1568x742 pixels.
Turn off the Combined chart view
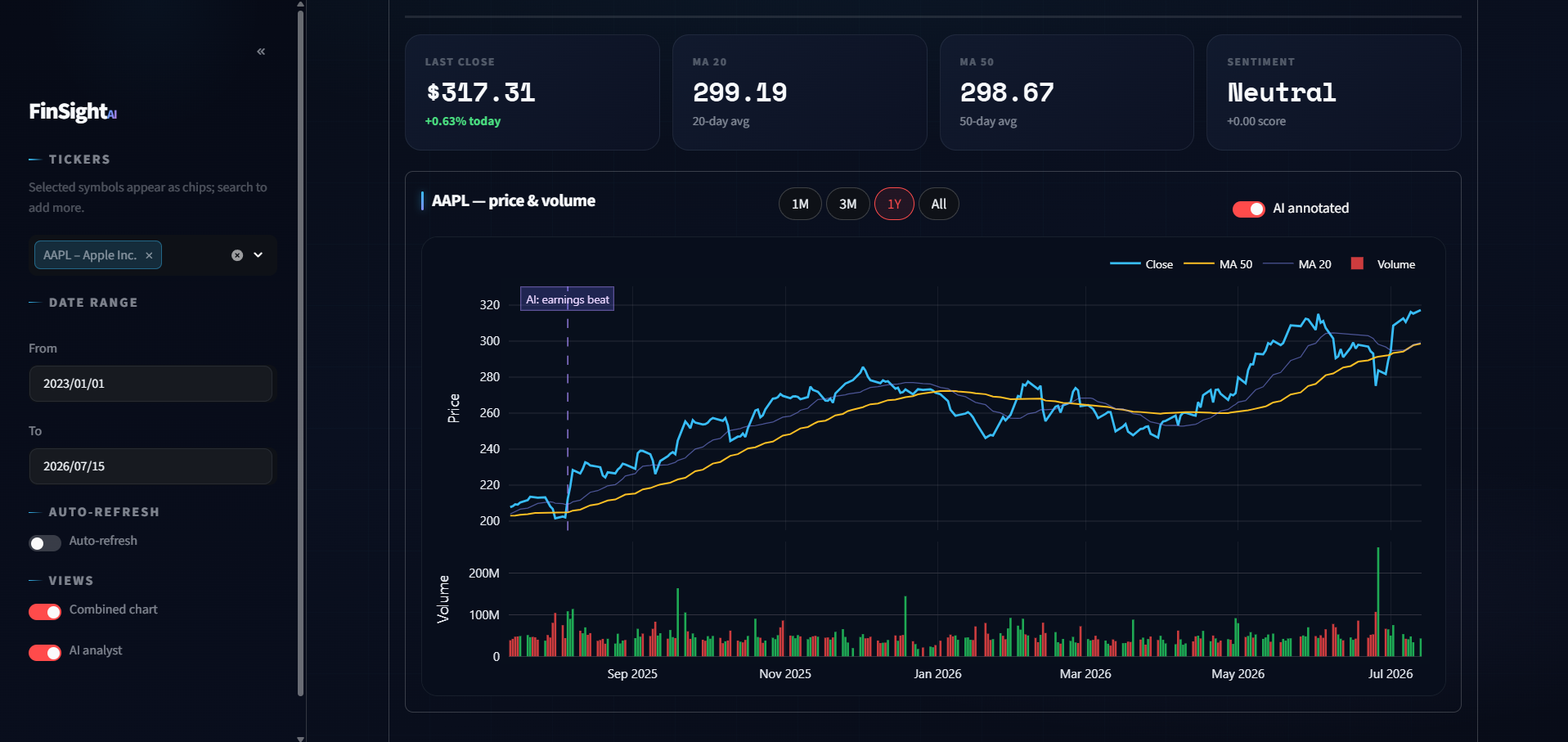(x=45, y=611)
